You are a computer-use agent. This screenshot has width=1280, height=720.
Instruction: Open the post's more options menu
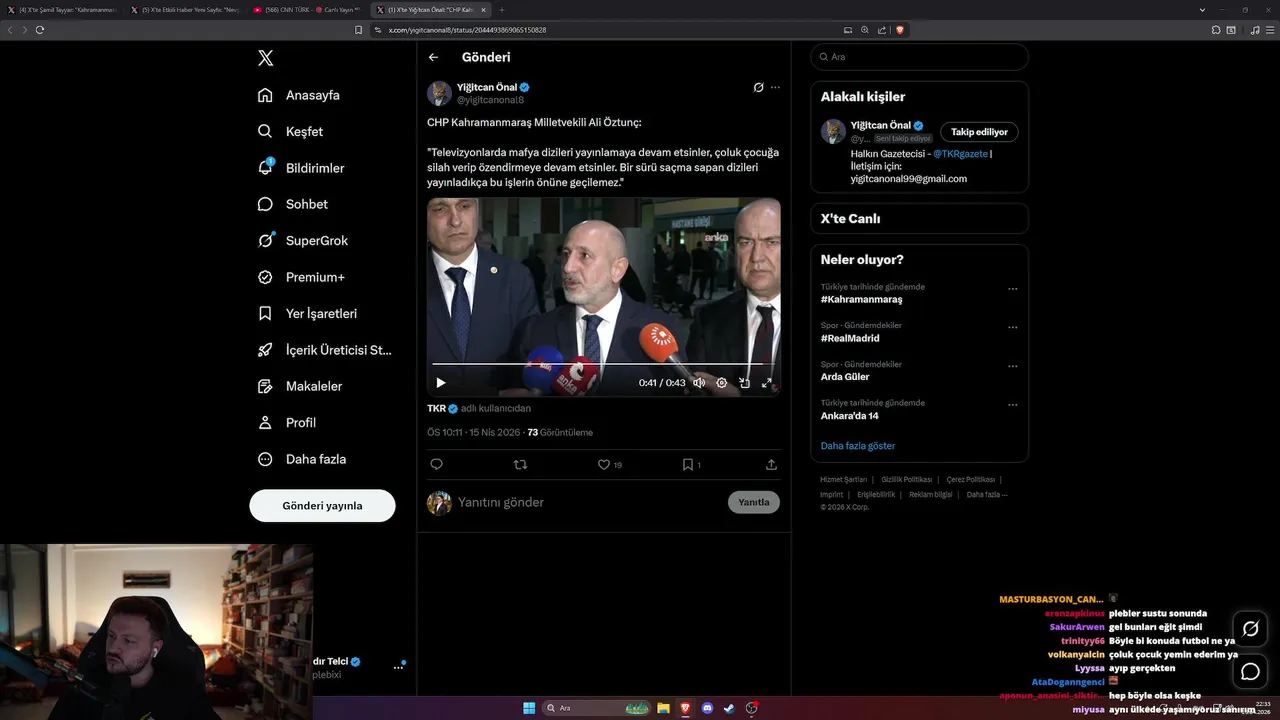tap(775, 88)
